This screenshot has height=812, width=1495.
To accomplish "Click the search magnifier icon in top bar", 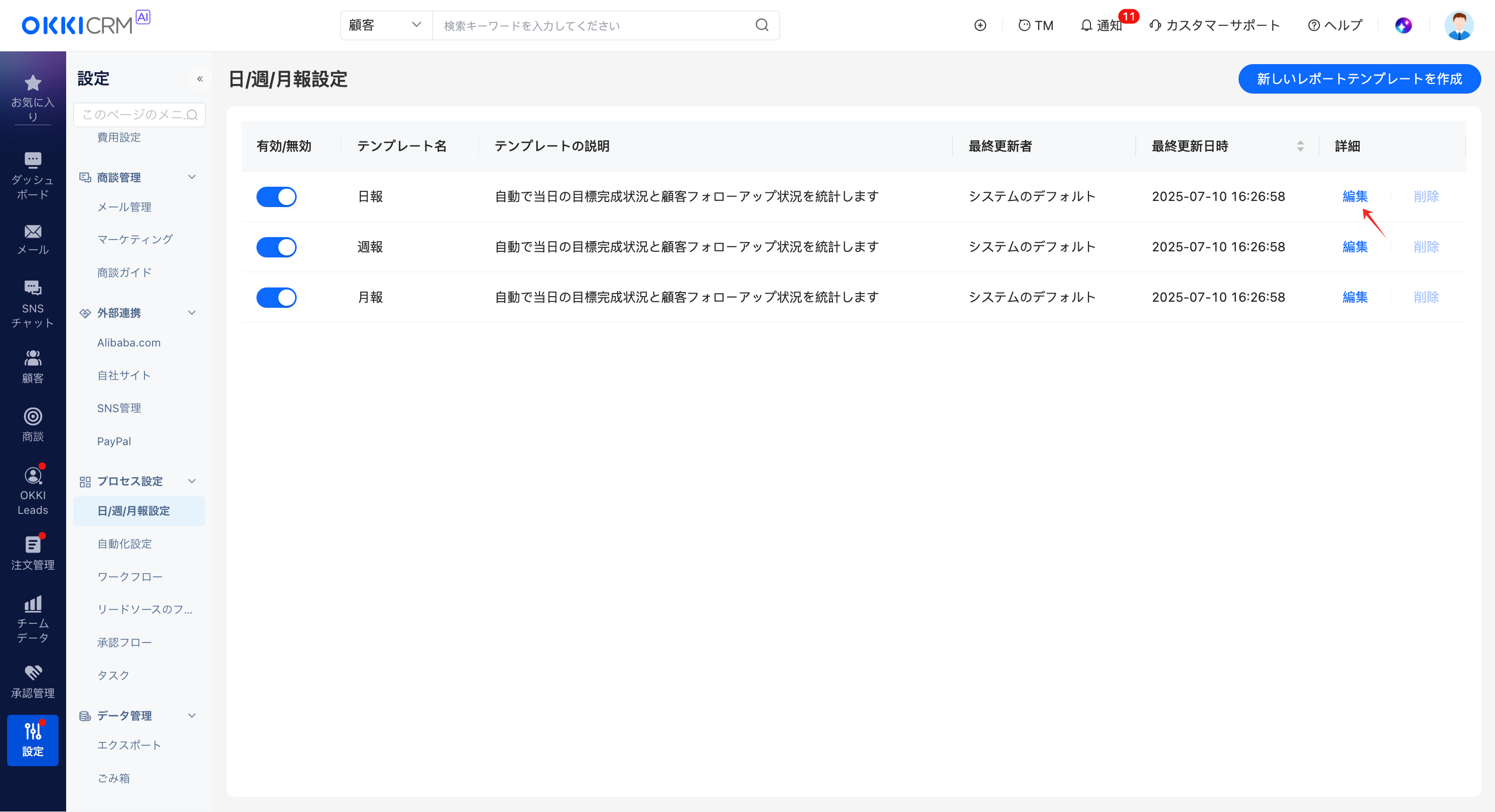I will [762, 25].
